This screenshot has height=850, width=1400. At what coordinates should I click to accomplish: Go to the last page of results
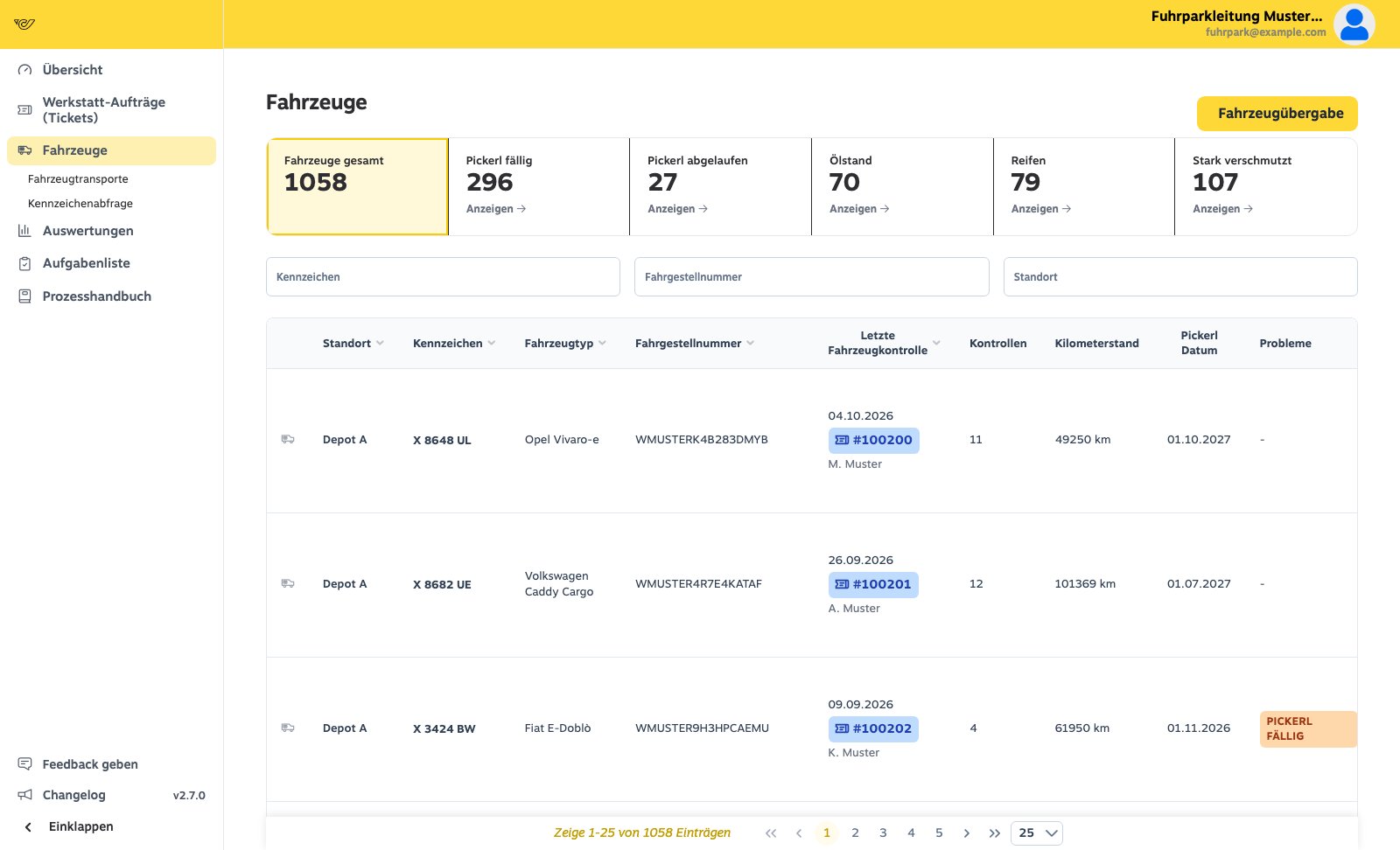coord(994,833)
